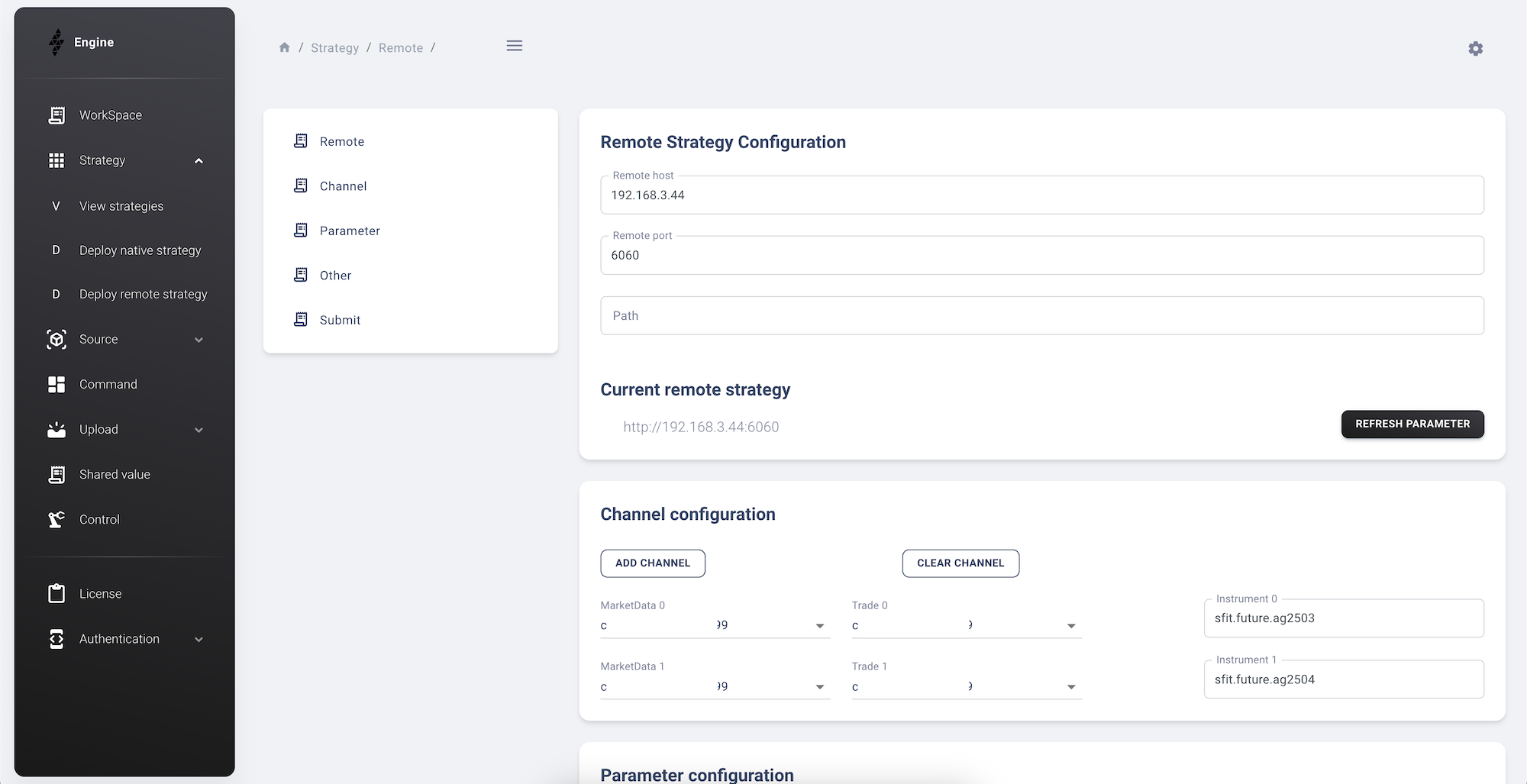1527x784 pixels.
Task: Click the home breadcrumb icon
Action: pyautogui.click(x=285, y=47)
